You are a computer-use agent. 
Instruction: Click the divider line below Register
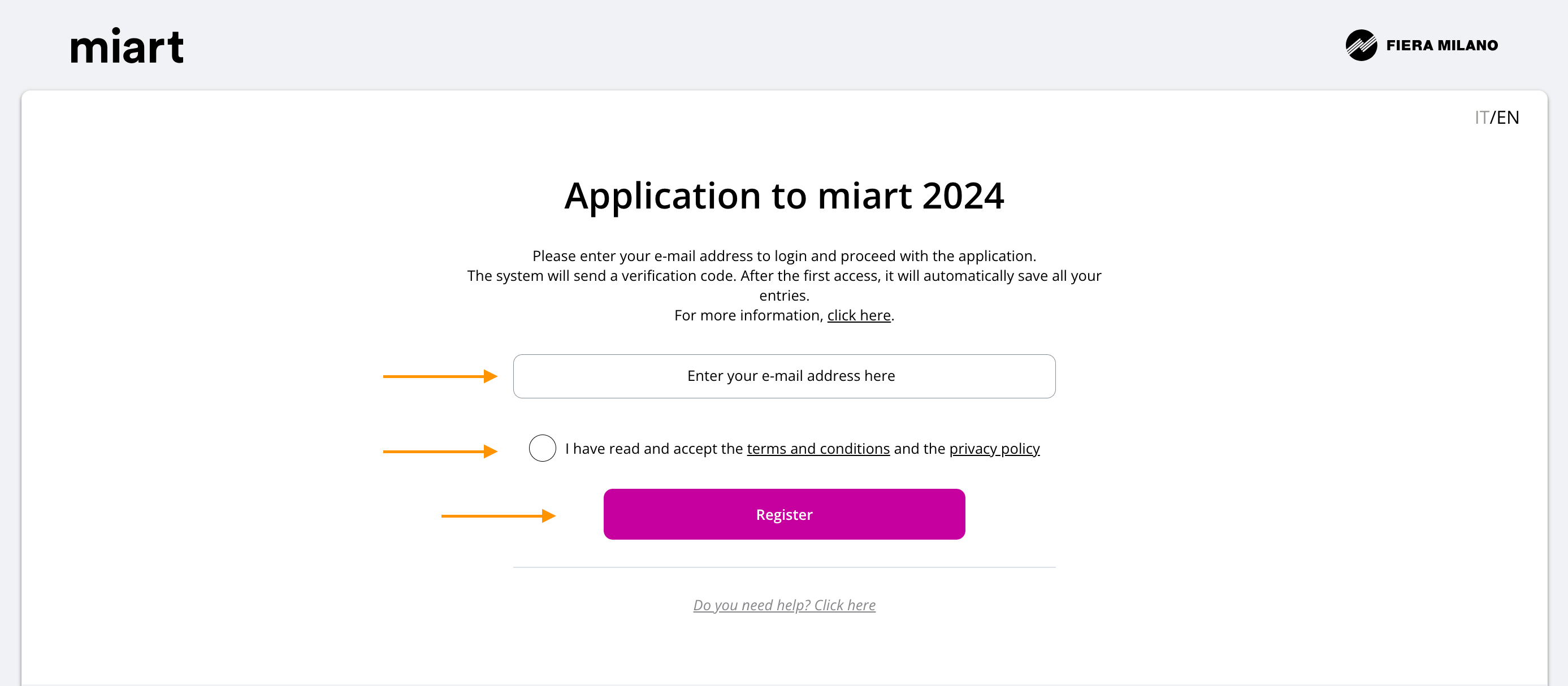pos(784,567)
